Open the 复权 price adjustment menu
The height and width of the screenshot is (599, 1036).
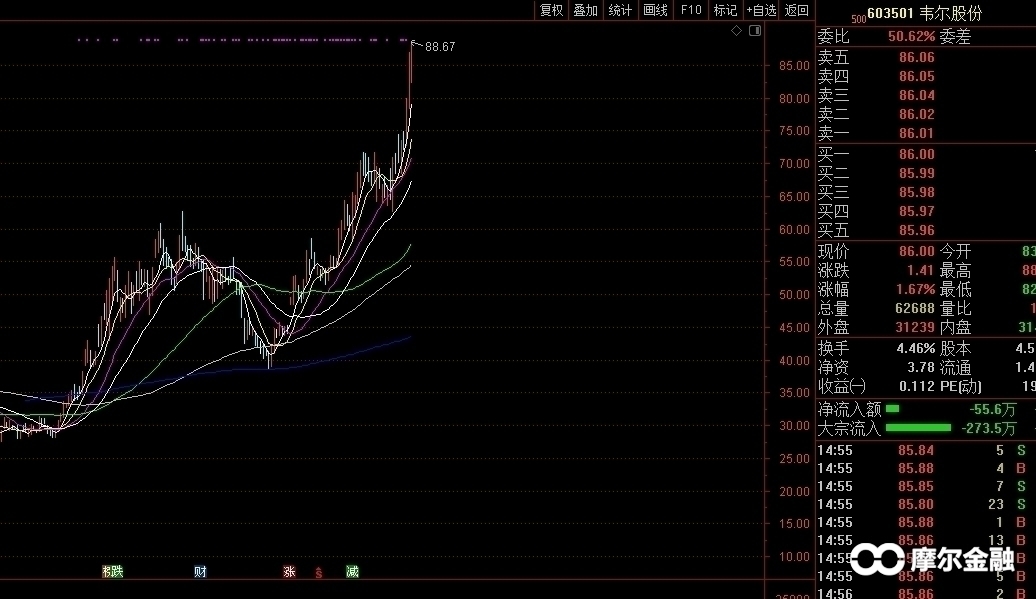551,10
